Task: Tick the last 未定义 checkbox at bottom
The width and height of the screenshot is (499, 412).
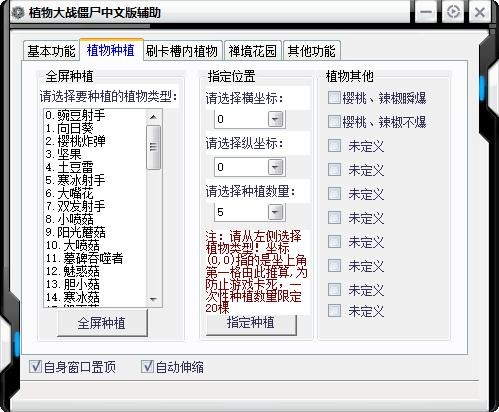Action: tap(334, 311)
